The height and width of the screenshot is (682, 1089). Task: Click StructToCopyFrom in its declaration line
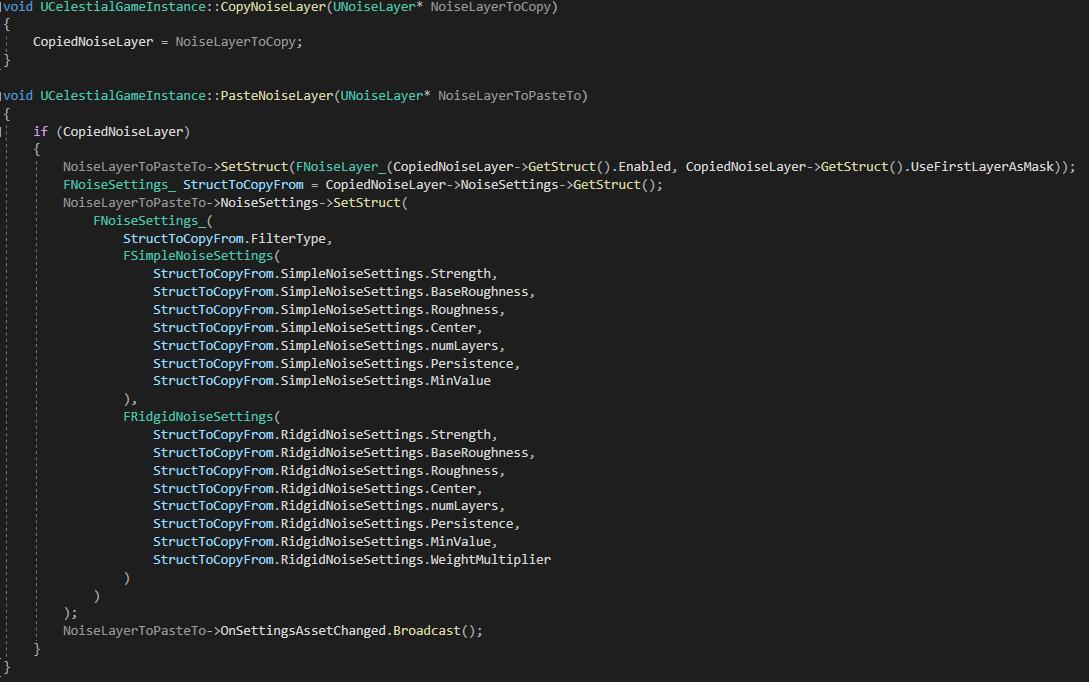pyautogui.click(x=243, y=185)
